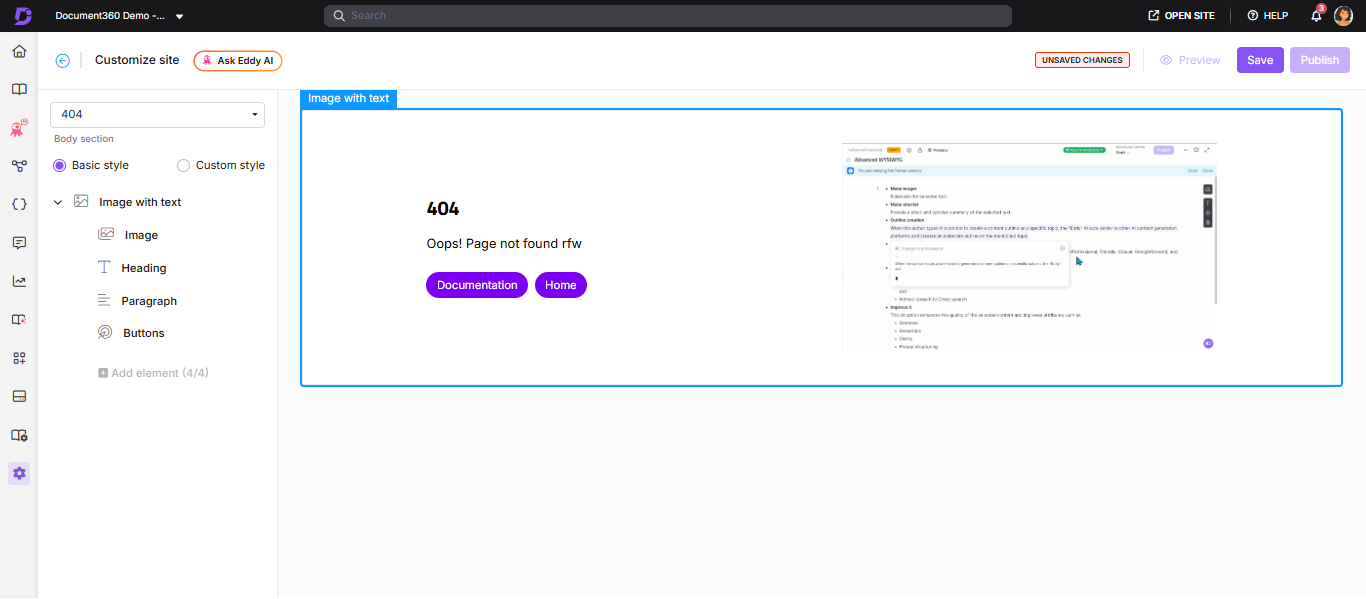Click the Home button in preview
This screenshot has width=1366, height=599.
[561, 285]
